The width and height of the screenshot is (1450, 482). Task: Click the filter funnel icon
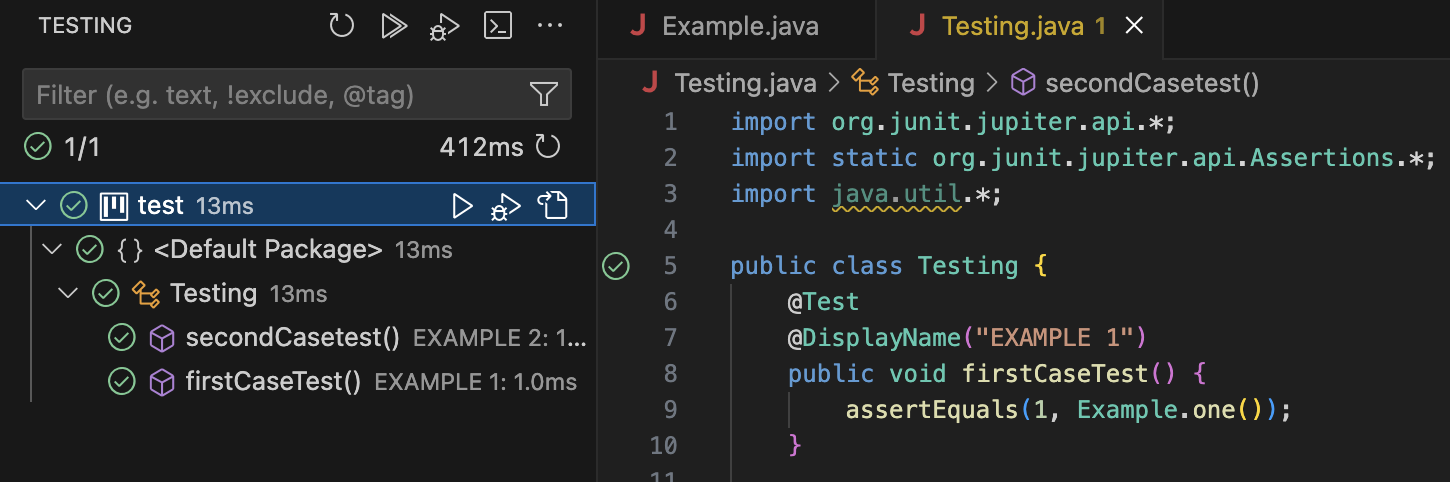(x=543, y=95)
